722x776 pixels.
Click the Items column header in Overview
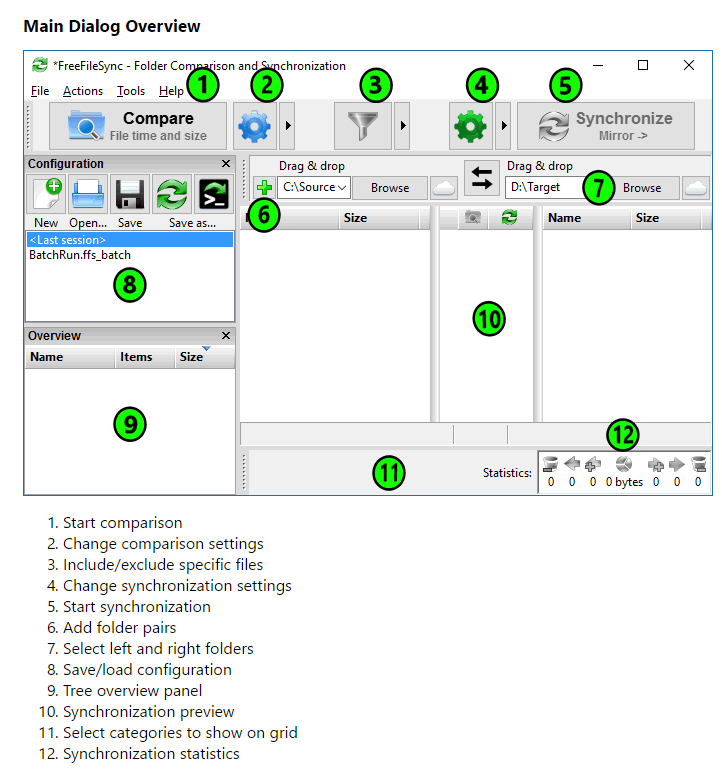[145, 357]
